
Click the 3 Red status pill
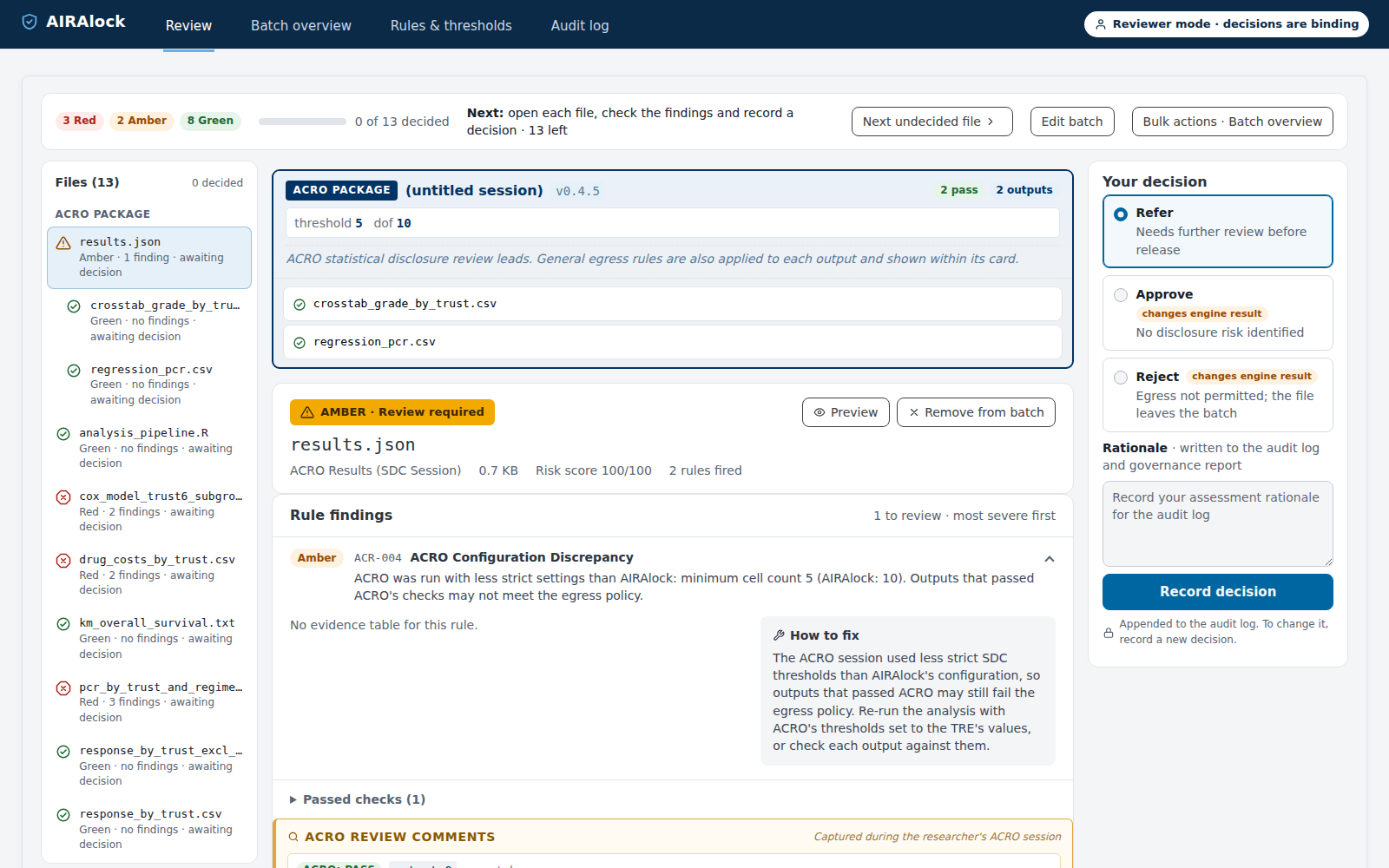coord(79,121)
